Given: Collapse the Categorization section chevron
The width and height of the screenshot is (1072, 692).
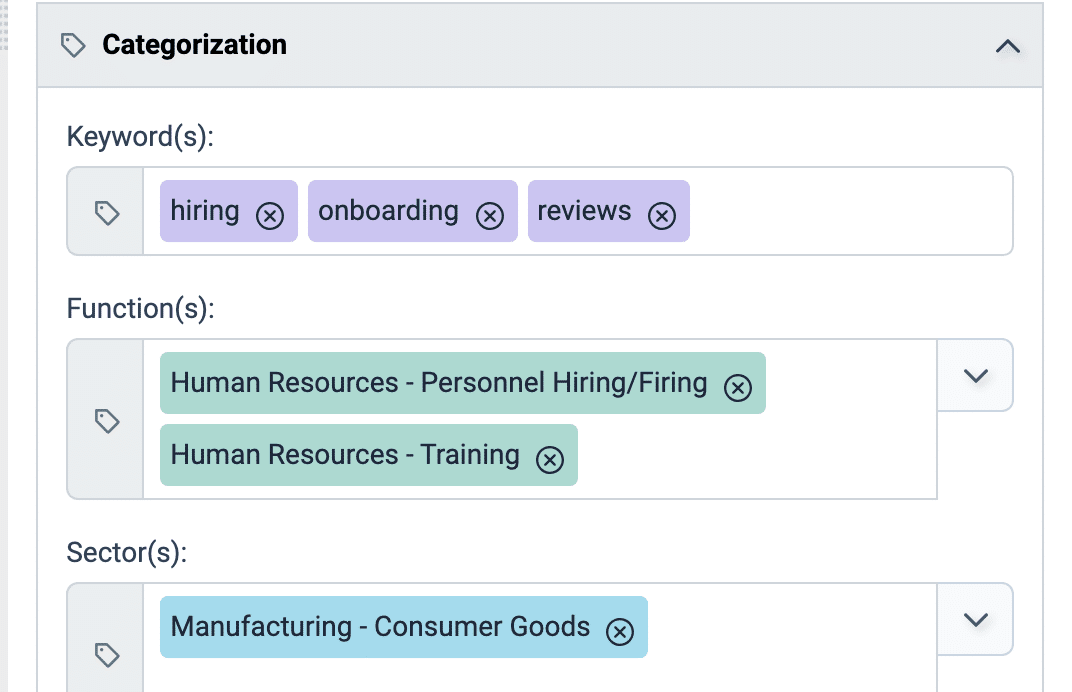Looking at the screenshot, I should pos(1007,46).
